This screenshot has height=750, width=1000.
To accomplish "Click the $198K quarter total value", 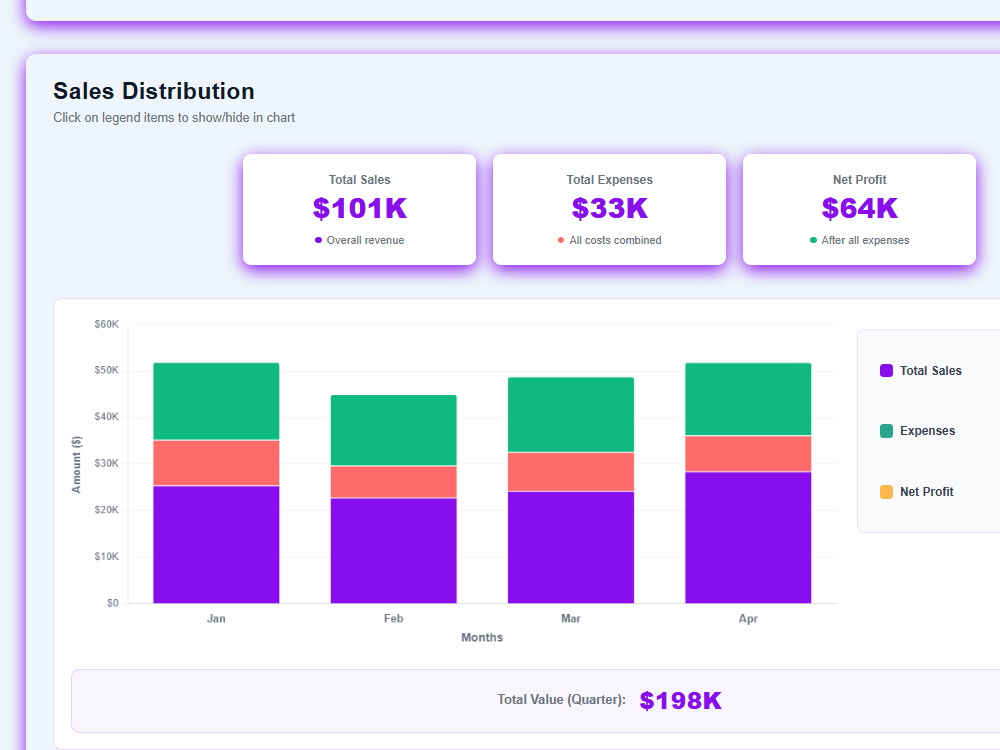I will click(x=680, y=700).
